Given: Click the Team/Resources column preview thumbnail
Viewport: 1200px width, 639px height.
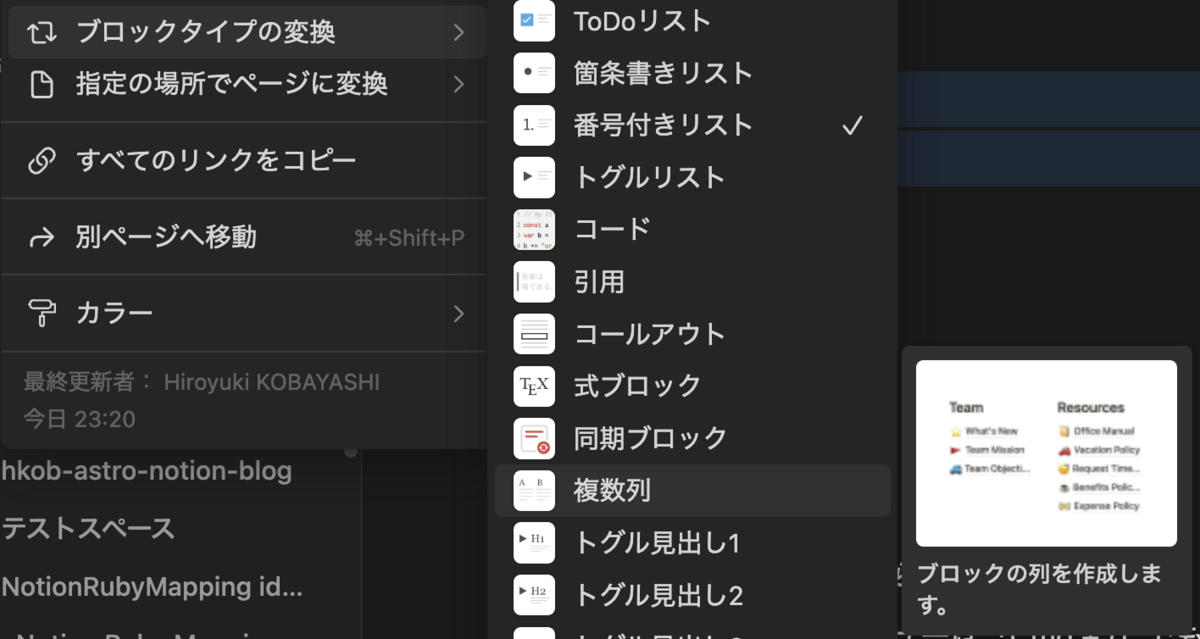Looking at the screenshot, I should [1046, 453].
